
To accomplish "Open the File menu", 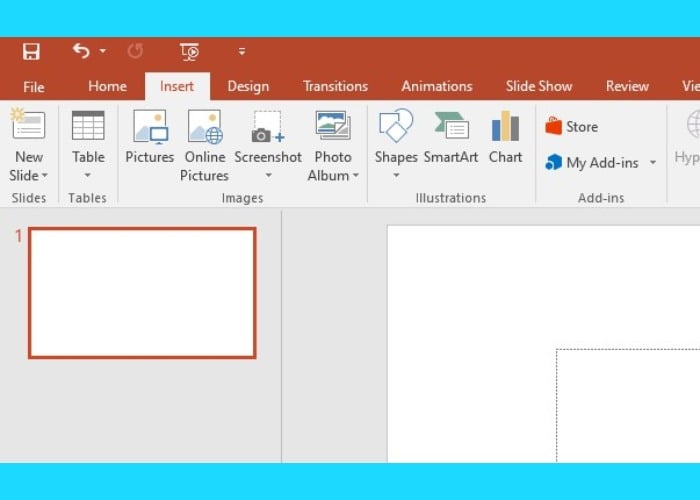I will pyautogui.click(x=34, y=86).
